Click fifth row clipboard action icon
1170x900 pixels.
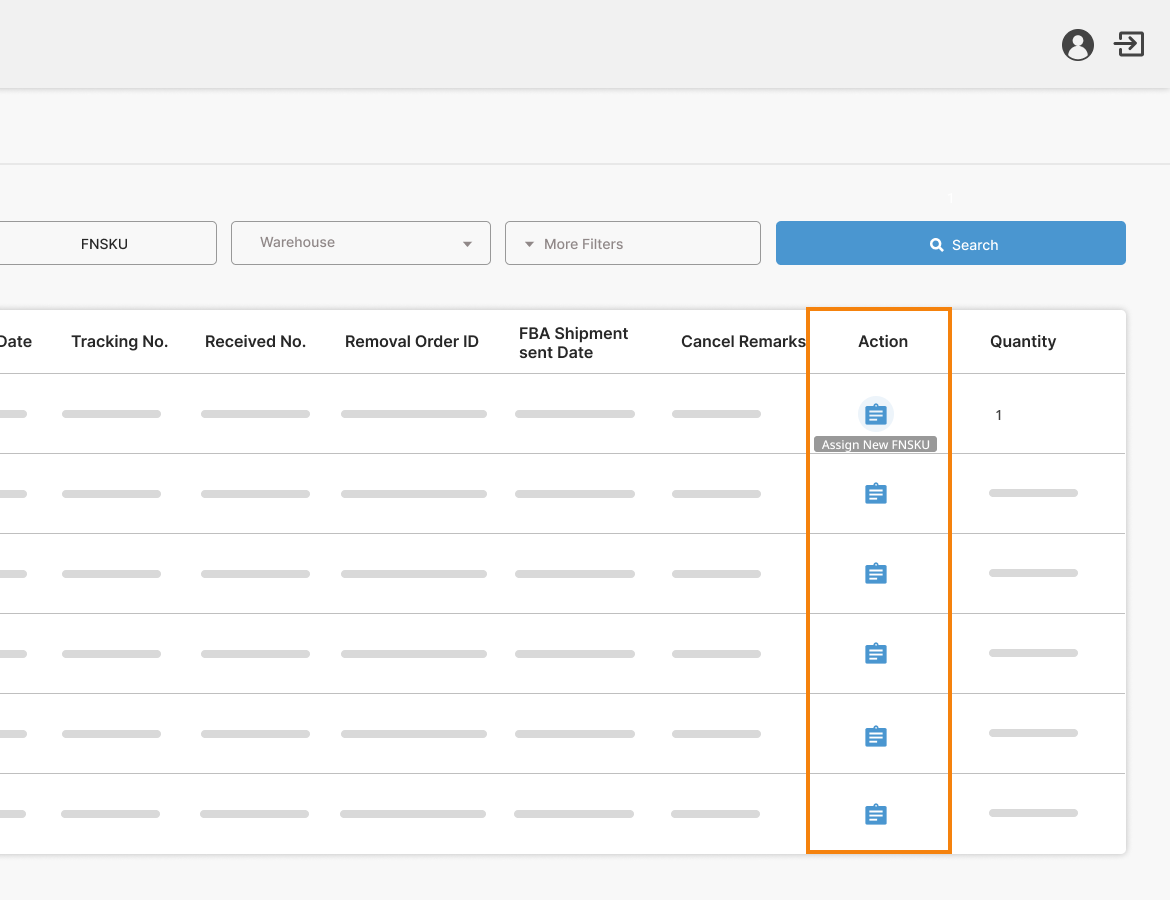click(x=875, y=737)
